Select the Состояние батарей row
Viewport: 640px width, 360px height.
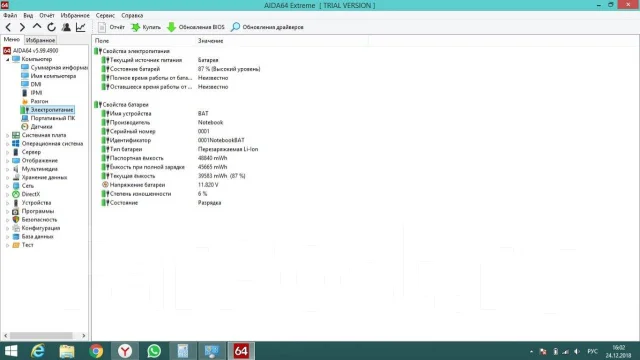tap(180, 69)
